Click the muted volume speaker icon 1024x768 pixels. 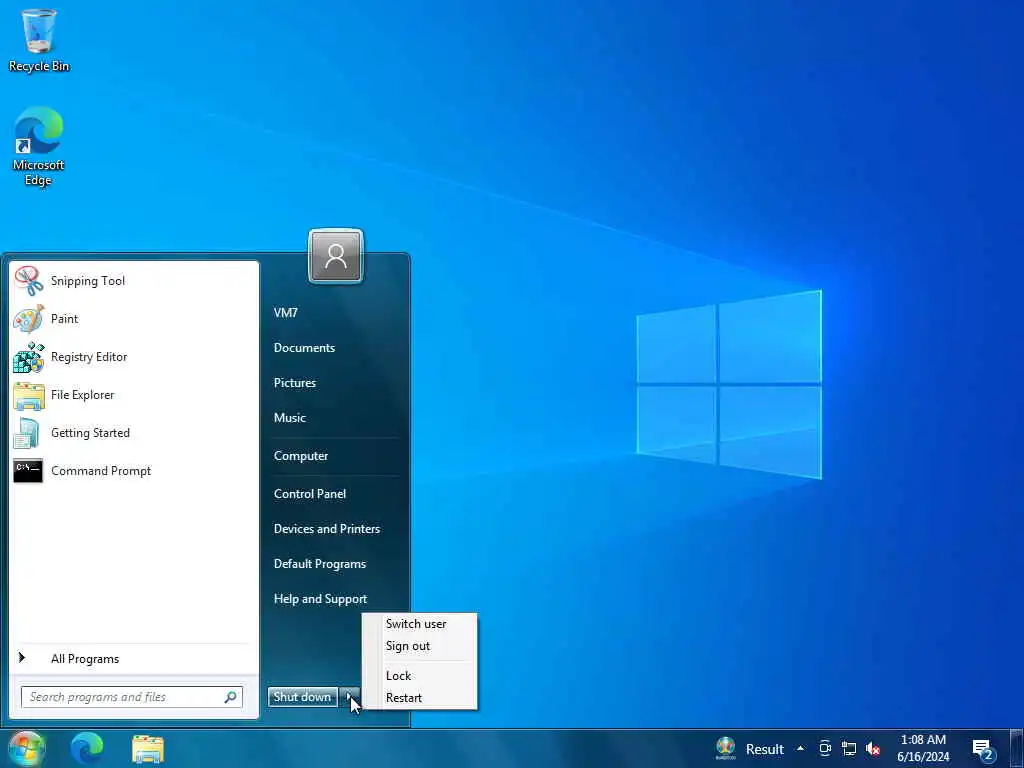[872, 749]
